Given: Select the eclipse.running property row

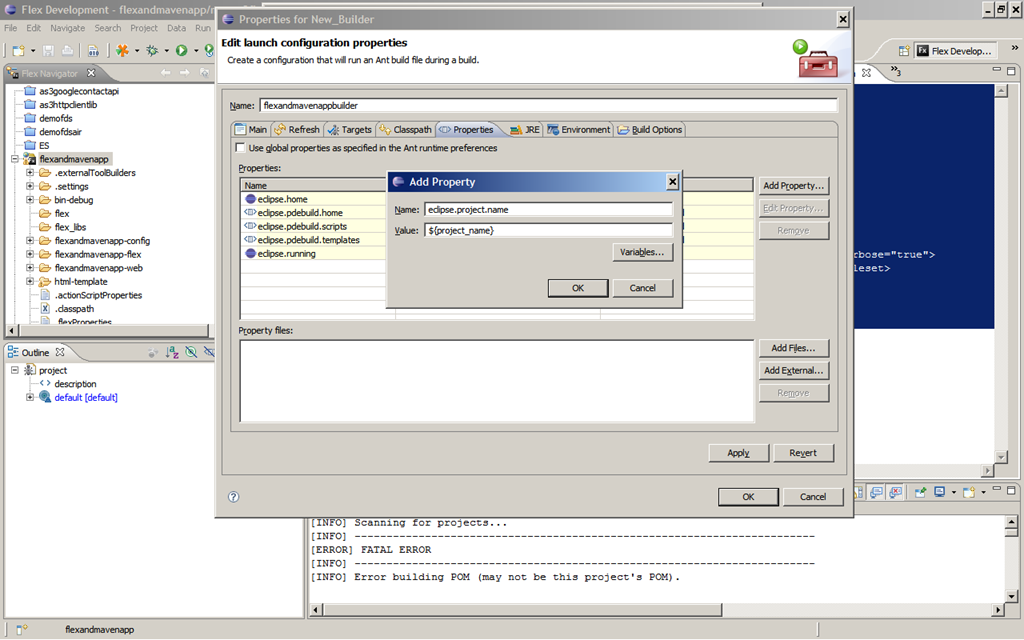Looking at the screenshot, I should pyautogui.click(x=313, y=253).
